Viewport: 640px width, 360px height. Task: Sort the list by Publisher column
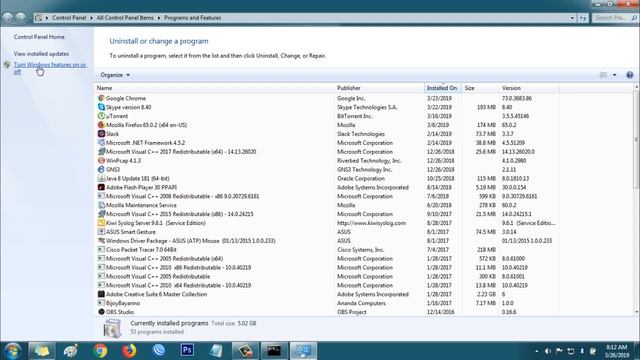(x=380, y=88)
